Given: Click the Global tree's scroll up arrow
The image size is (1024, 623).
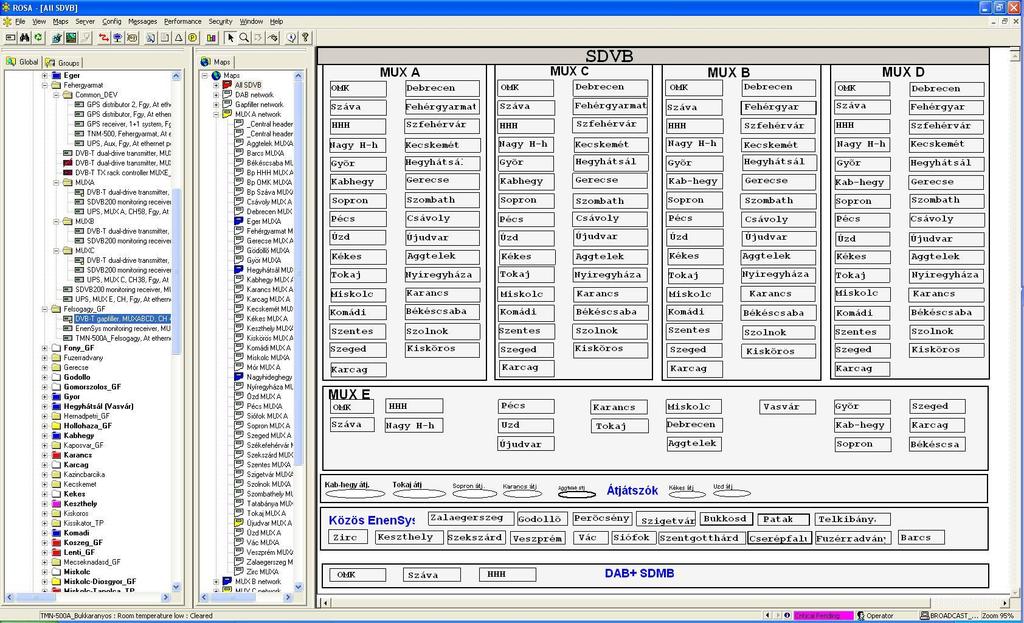Looking at the screenshot, I should click(176, 76).
